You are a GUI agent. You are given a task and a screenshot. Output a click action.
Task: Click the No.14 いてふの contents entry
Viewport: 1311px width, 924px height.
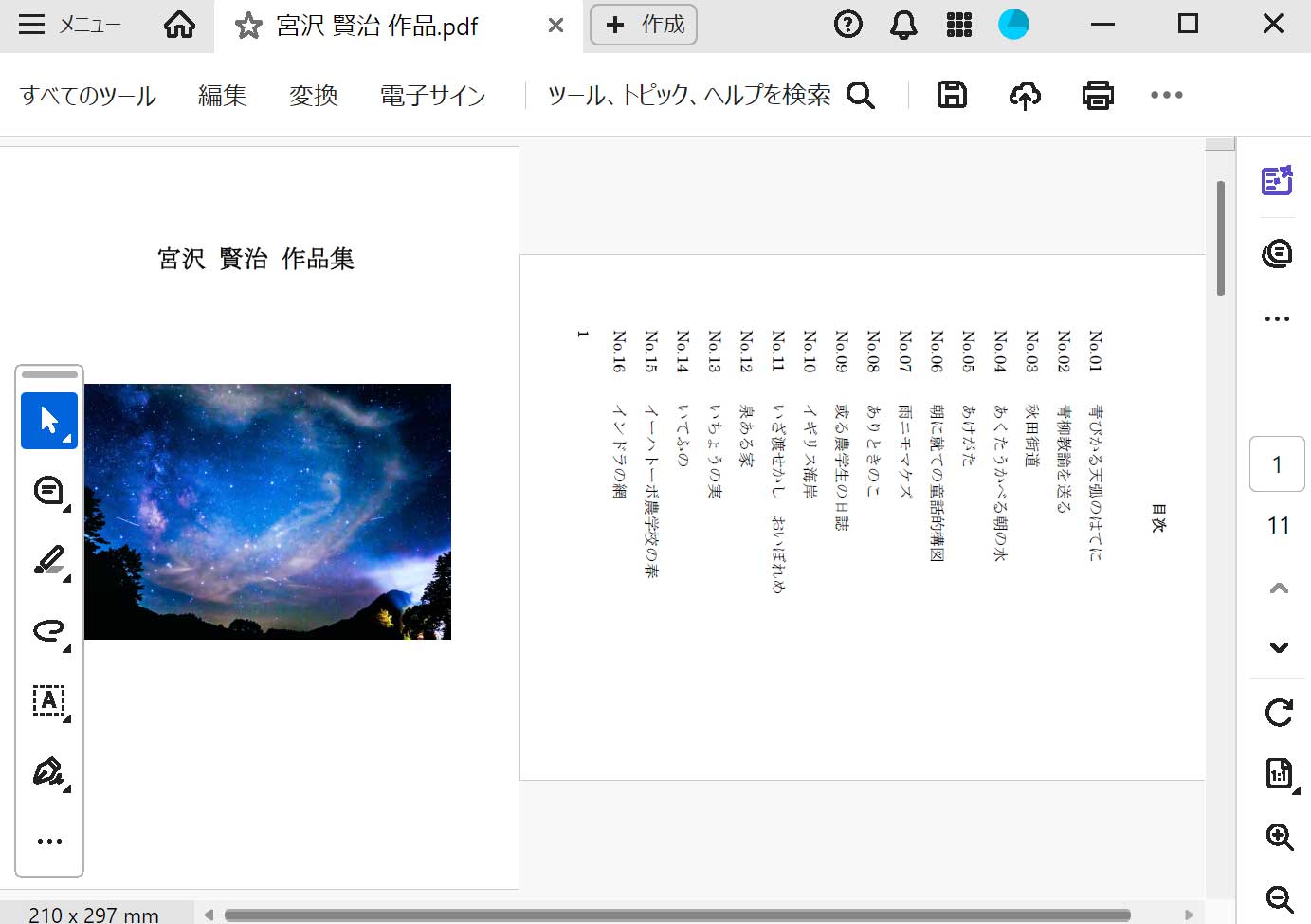click(683, 398)
